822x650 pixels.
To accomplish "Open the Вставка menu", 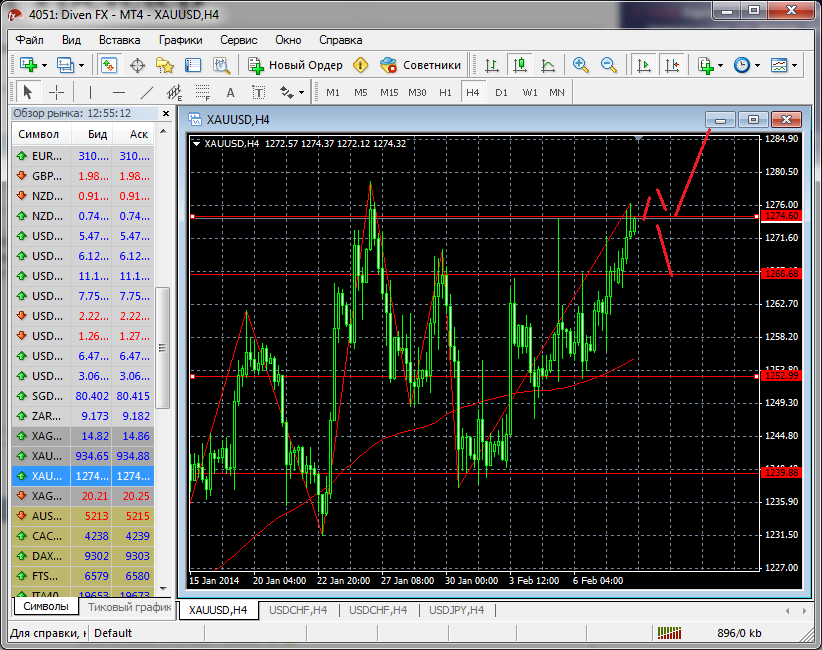I will (x=120, y=40).
